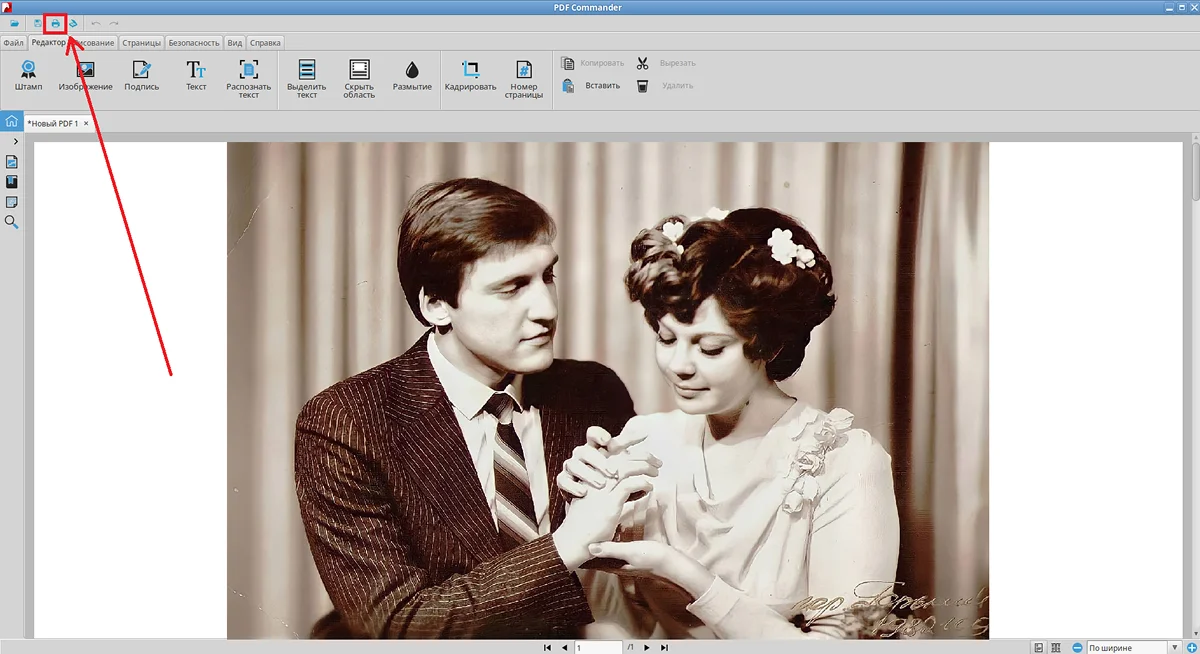Click the Home icon tab

11,122
